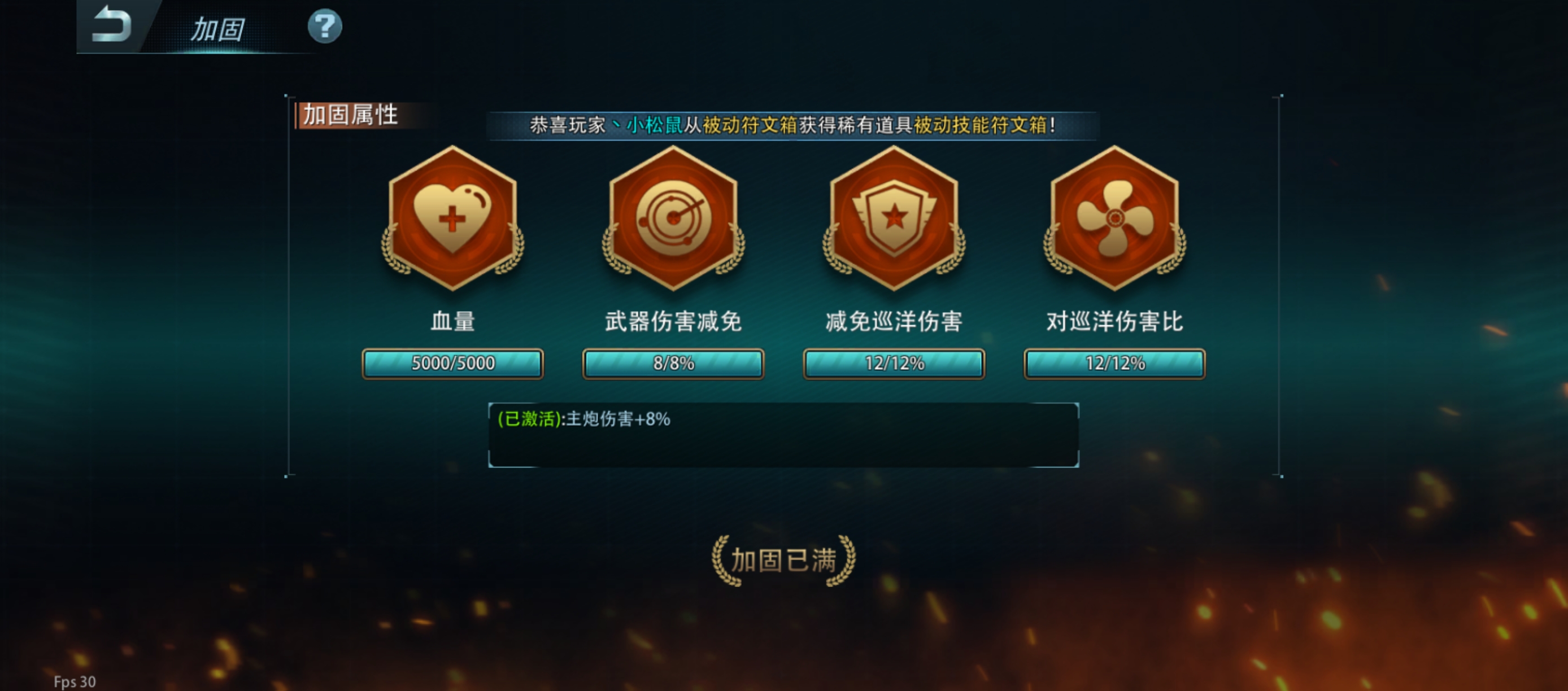Click the 减免巡洋伤害 label
This screenshot has width=1568, height=691.
[x=894, y=321]
